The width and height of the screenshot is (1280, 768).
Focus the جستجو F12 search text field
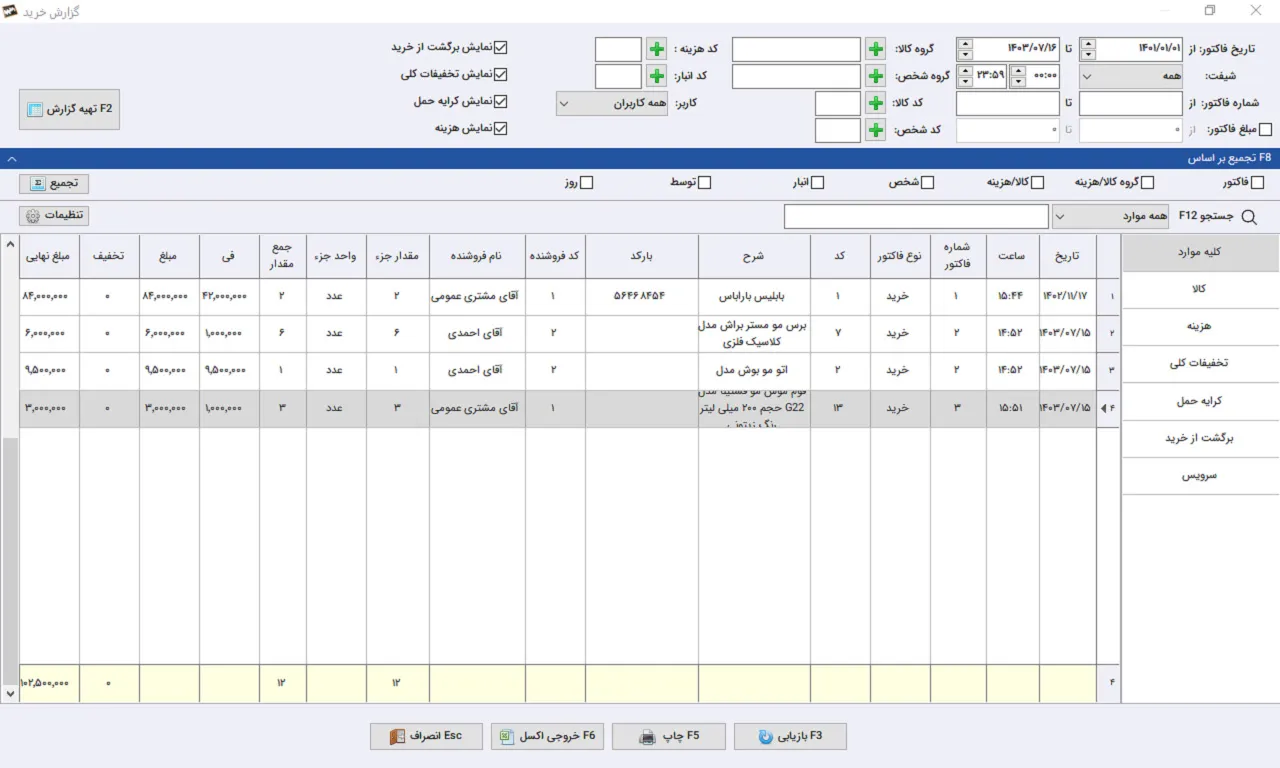click(916, 216)
